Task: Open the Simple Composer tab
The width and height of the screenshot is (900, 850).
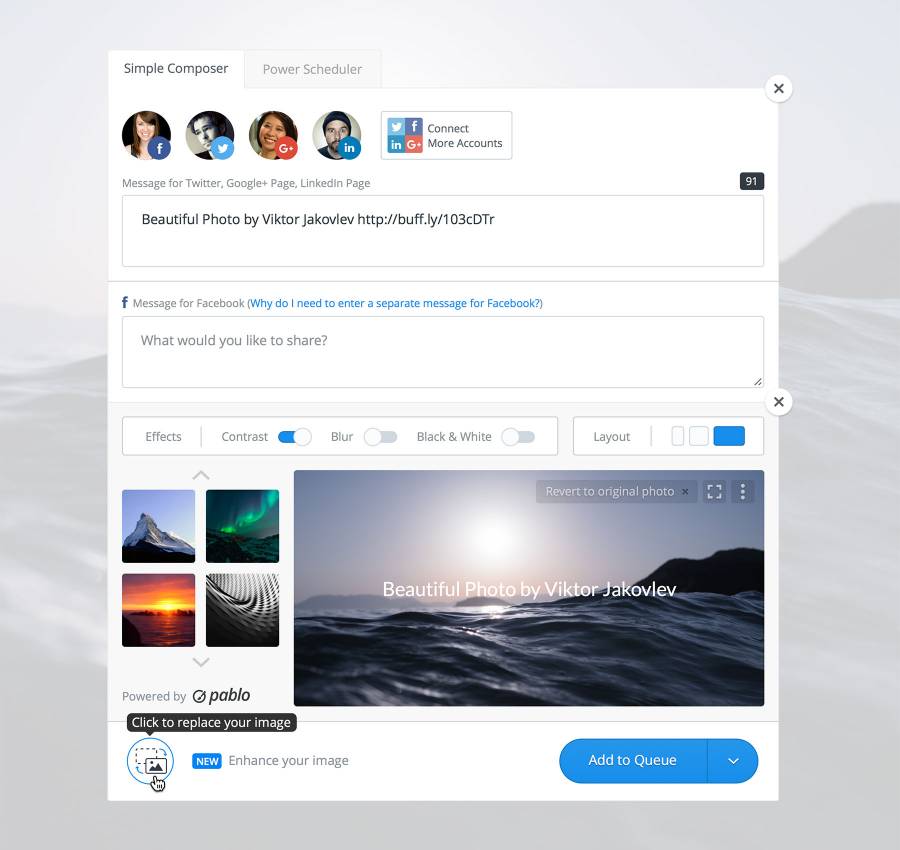Action: point(176,68)
